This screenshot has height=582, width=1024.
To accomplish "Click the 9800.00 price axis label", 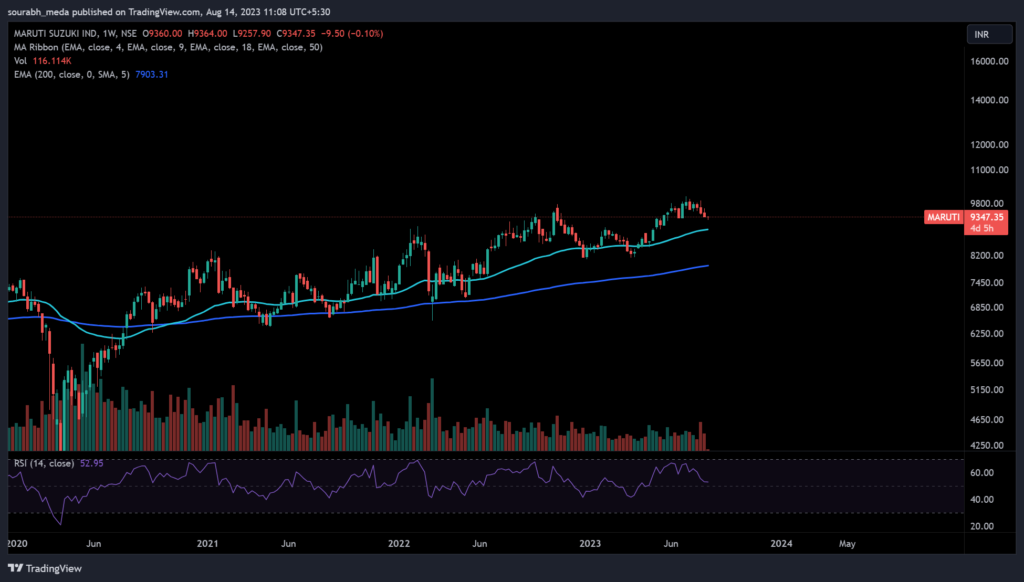I will tap(987, 204).
